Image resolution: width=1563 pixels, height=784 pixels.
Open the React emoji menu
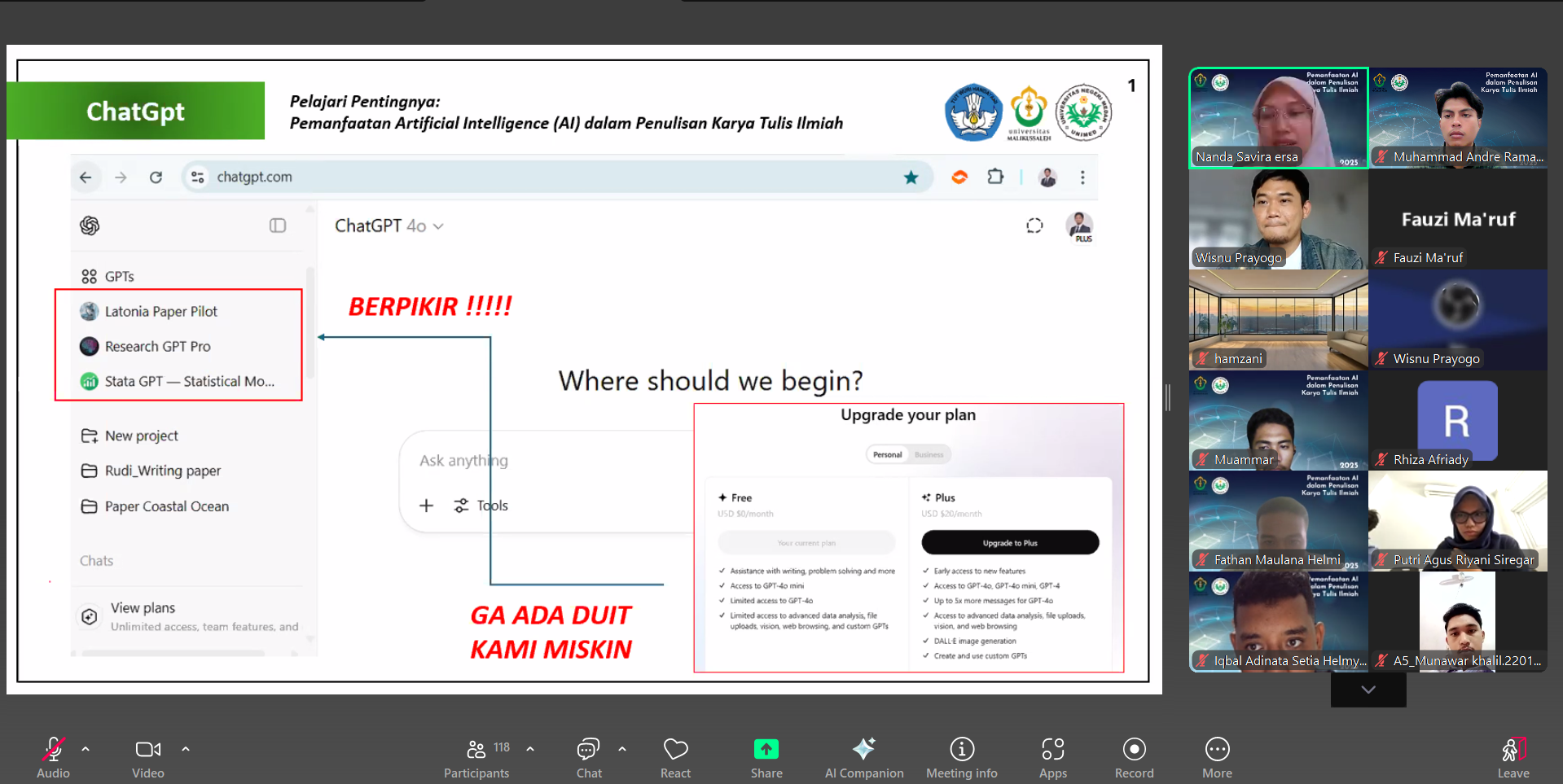675,757
